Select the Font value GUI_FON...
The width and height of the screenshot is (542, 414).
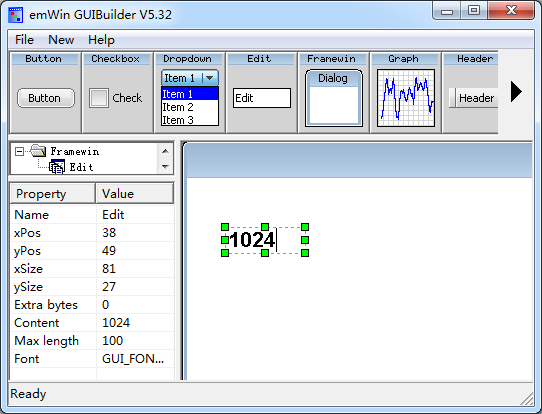(x=135, y=358)
